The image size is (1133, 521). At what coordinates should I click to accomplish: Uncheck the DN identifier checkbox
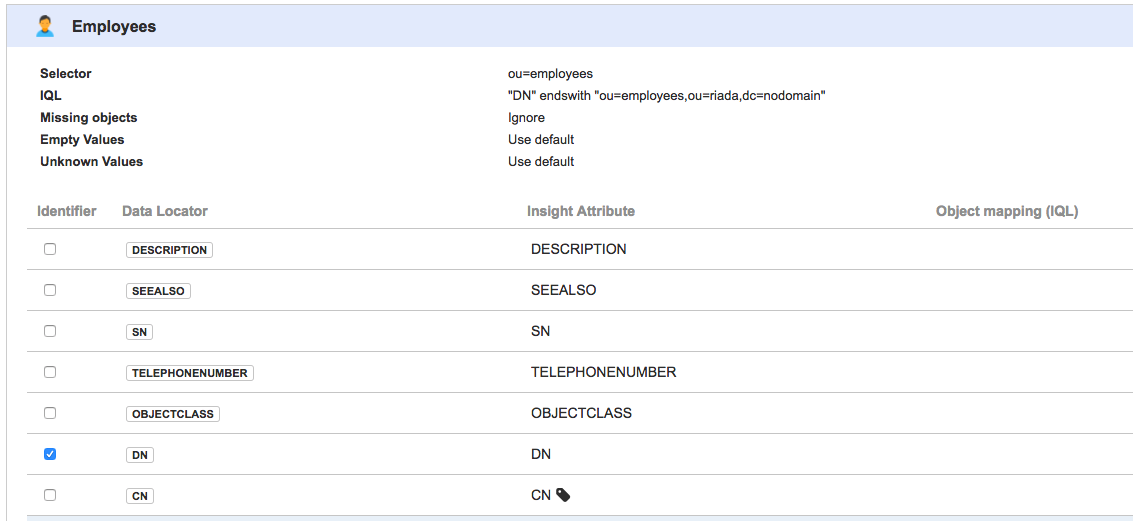pos(50,454)
